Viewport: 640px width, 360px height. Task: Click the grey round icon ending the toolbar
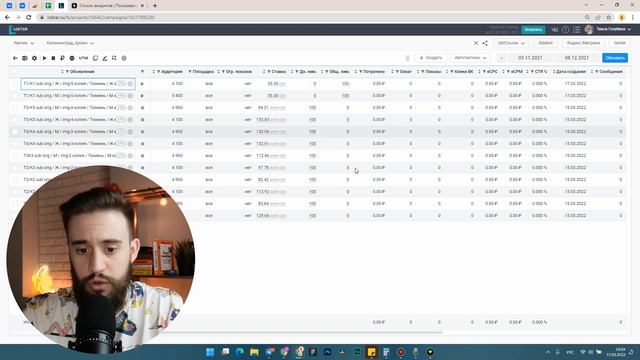124,58
